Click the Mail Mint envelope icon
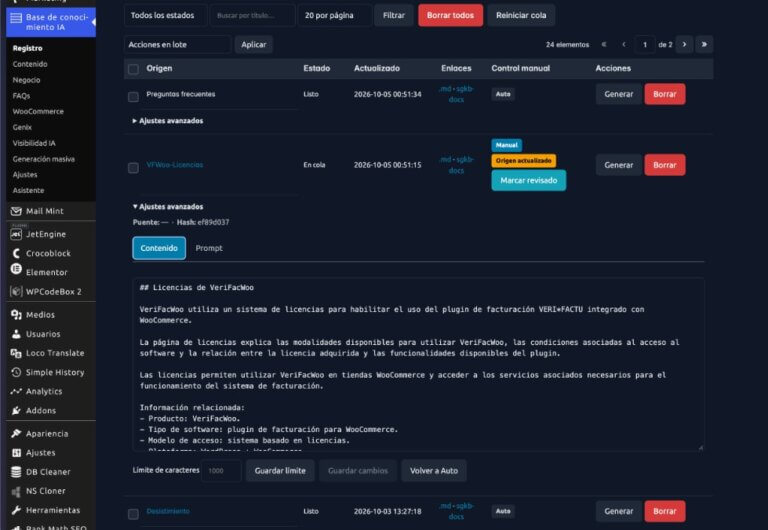The height and width of the screenshot is (530, 768). coord(16,211)
